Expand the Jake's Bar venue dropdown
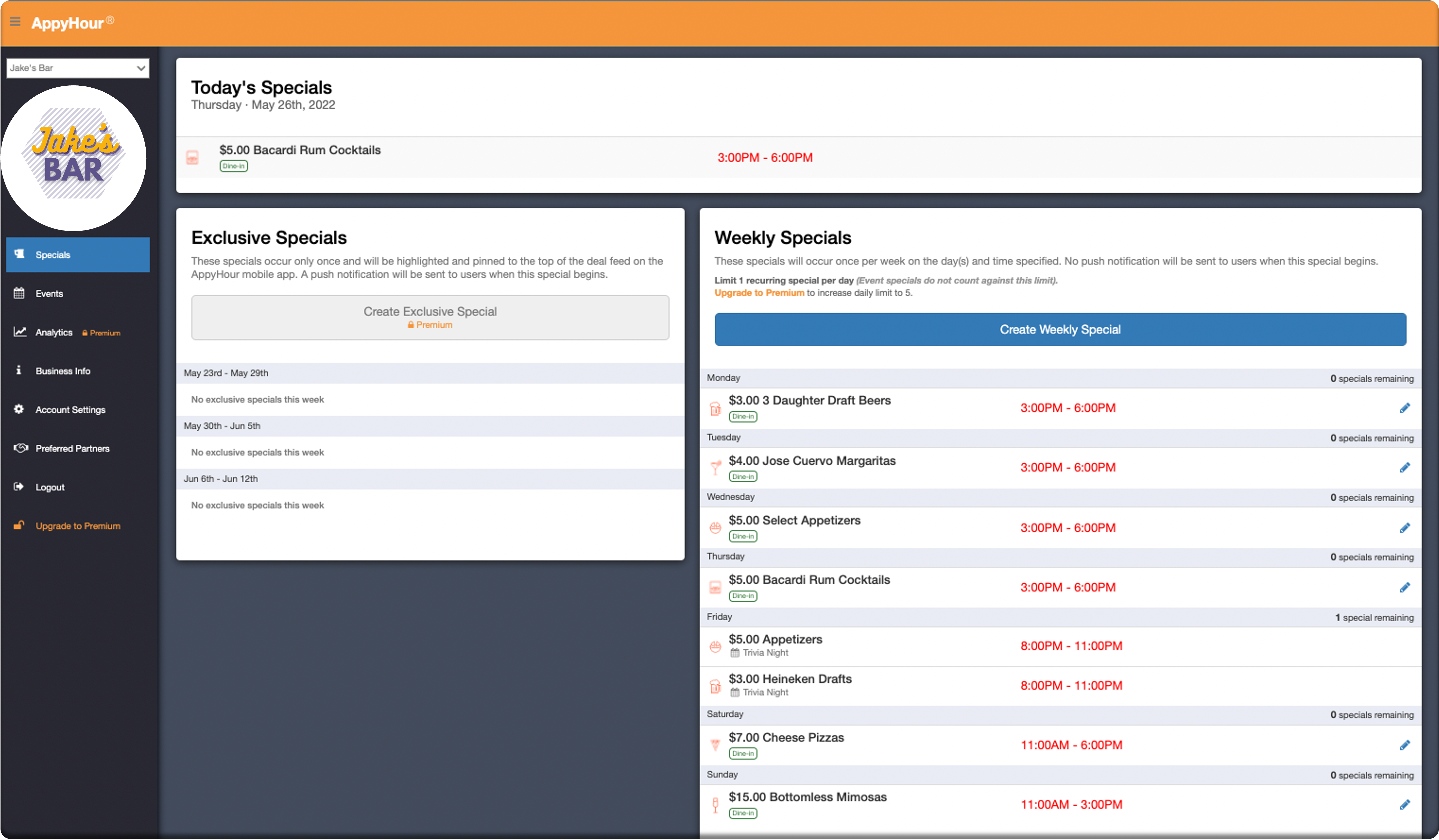This screenshot has width=1439, height=840. (x=78, y=68)
